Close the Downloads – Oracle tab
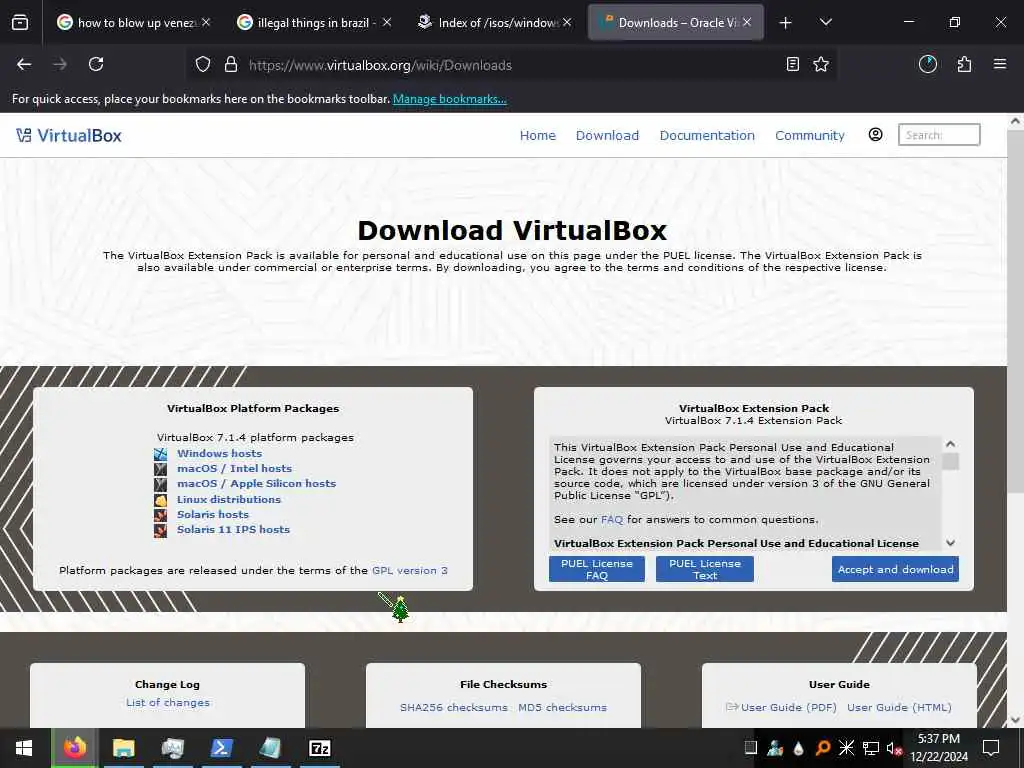Image resolution: width=1024 pixels, height=768 pixels. pyautogui.click(x=746, y=22)
